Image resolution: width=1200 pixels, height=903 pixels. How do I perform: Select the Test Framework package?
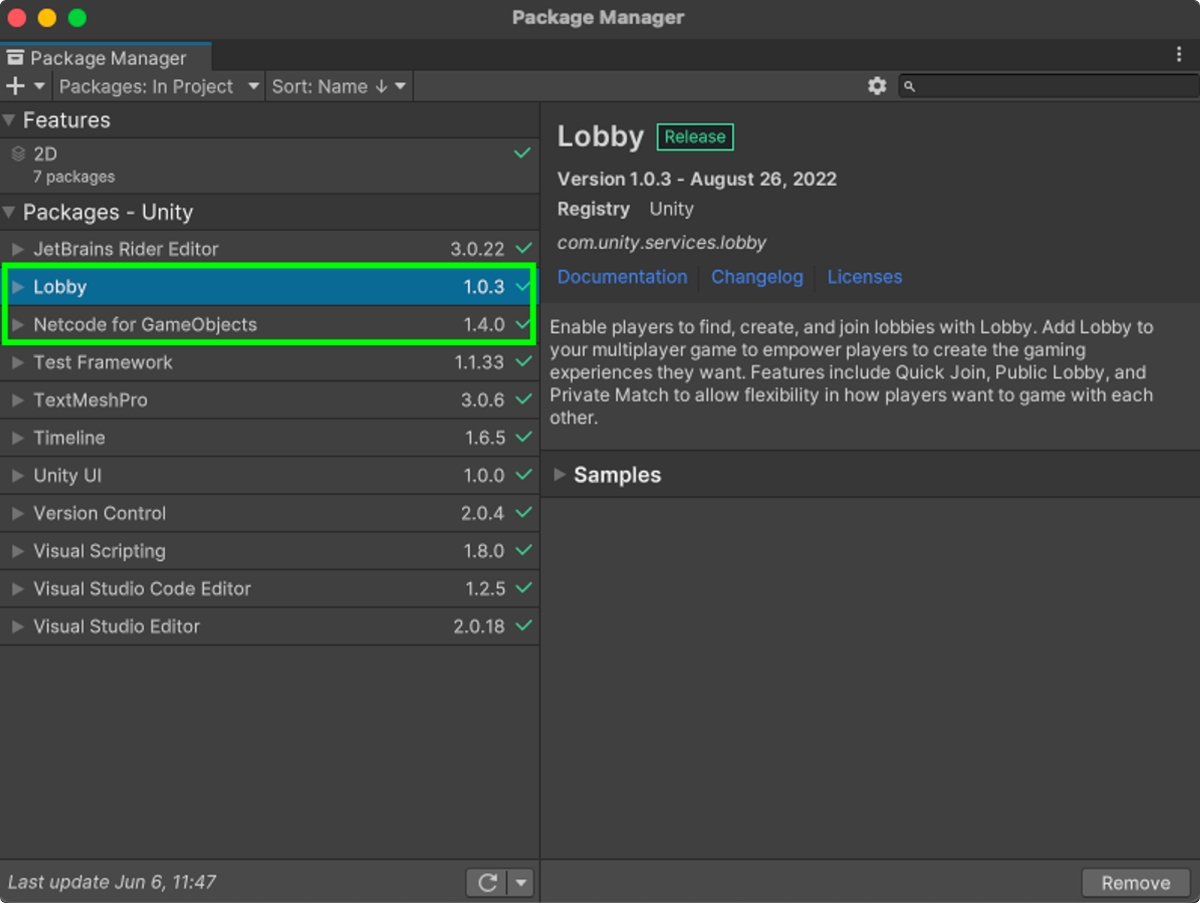269,362
